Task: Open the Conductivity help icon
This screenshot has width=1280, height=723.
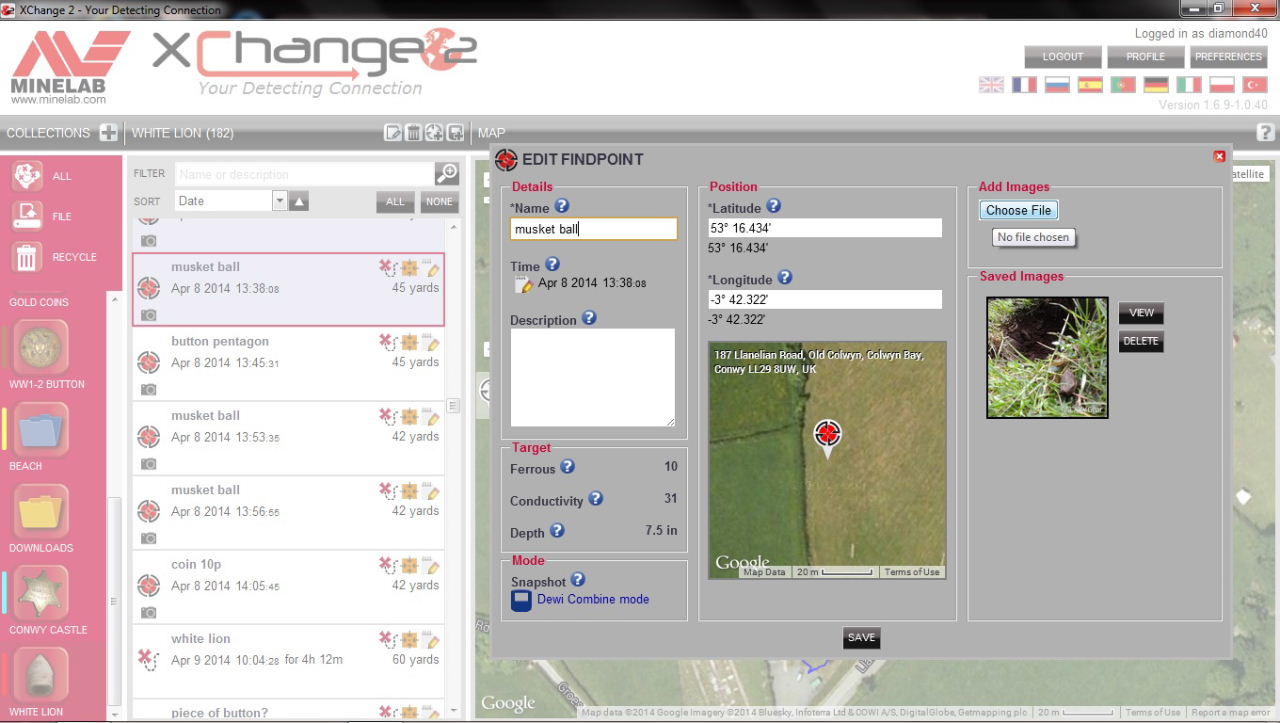Action: pyautogui.click(x=595, y=498)
